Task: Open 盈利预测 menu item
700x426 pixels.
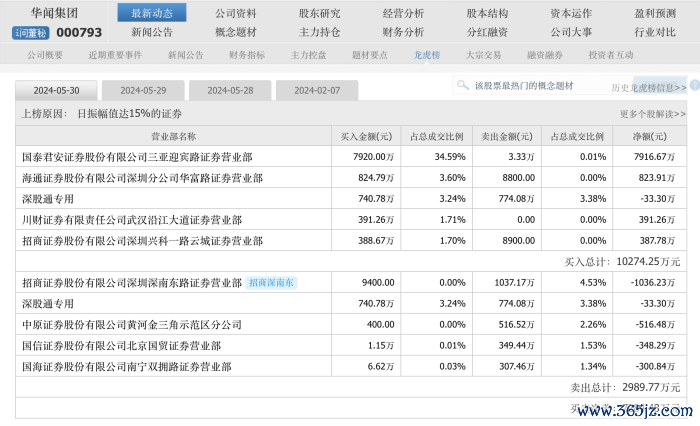Action: [654, 13]
